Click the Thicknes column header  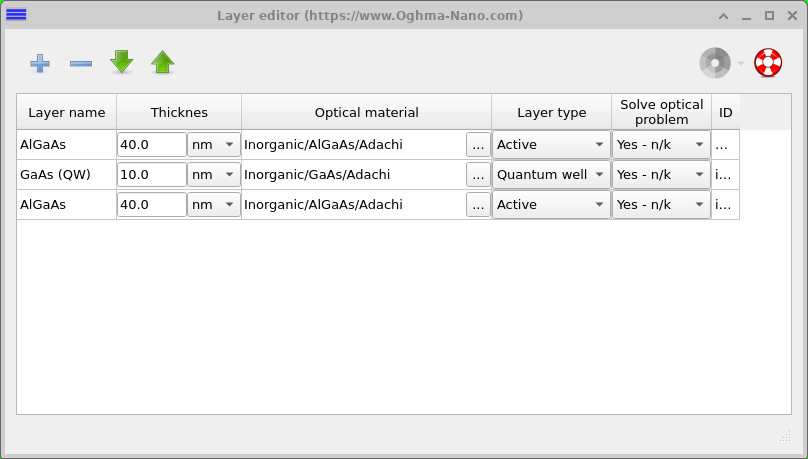[x=179, y=112]
